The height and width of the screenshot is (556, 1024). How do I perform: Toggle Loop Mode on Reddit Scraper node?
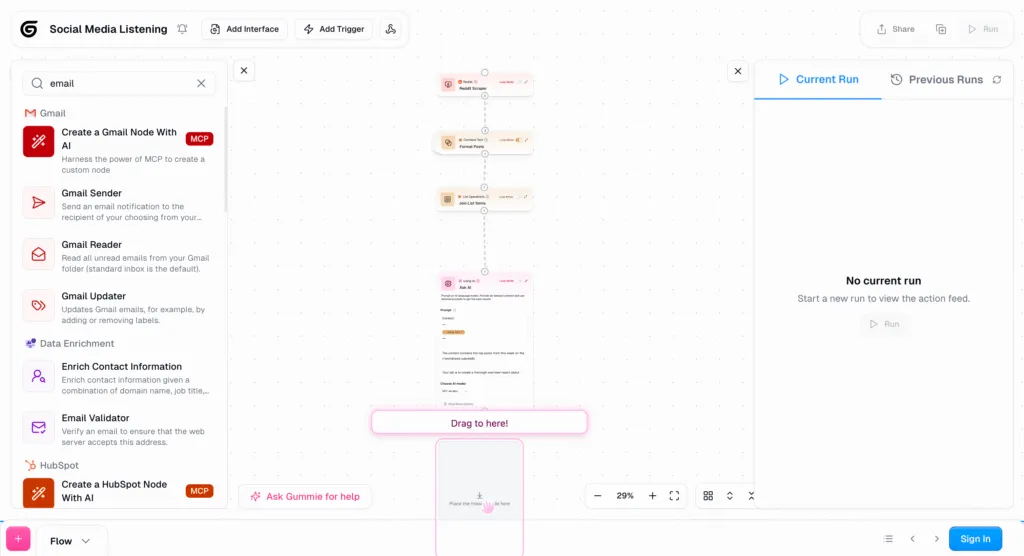tap(520, 82)
